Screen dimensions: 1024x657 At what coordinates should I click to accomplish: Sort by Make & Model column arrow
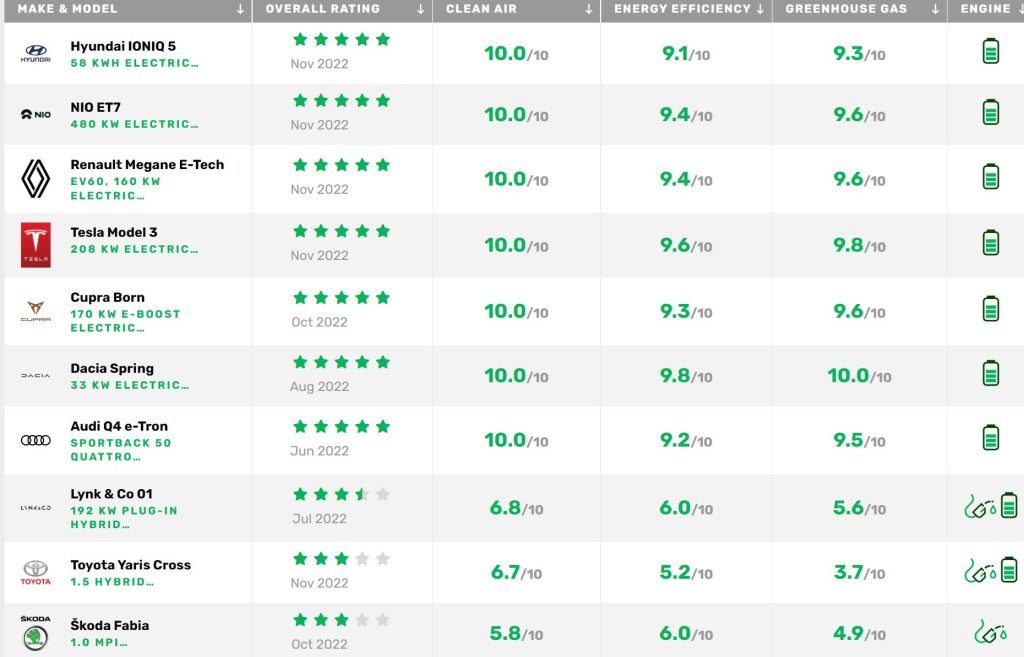[x=240, y=9]
